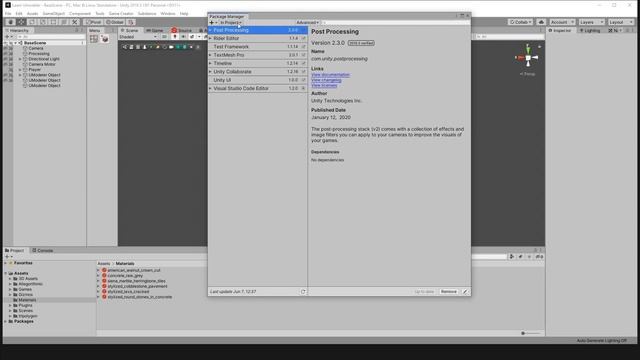The width and height of the screenshot is (640, 360).
Task: Open the Component menu
Action: point(80,13)
